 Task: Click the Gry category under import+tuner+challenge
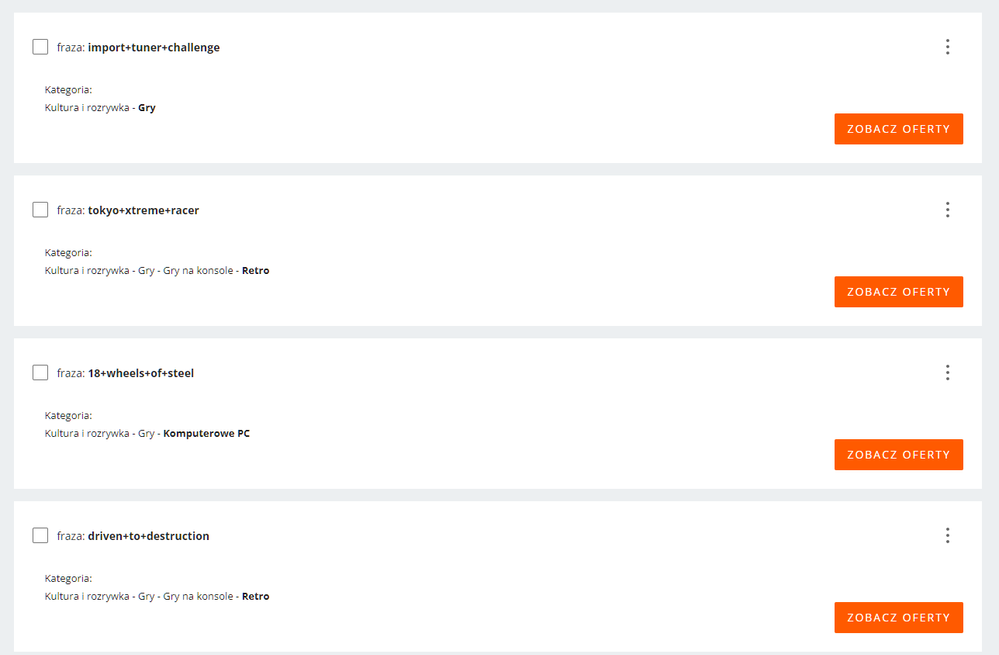[147, 108]
